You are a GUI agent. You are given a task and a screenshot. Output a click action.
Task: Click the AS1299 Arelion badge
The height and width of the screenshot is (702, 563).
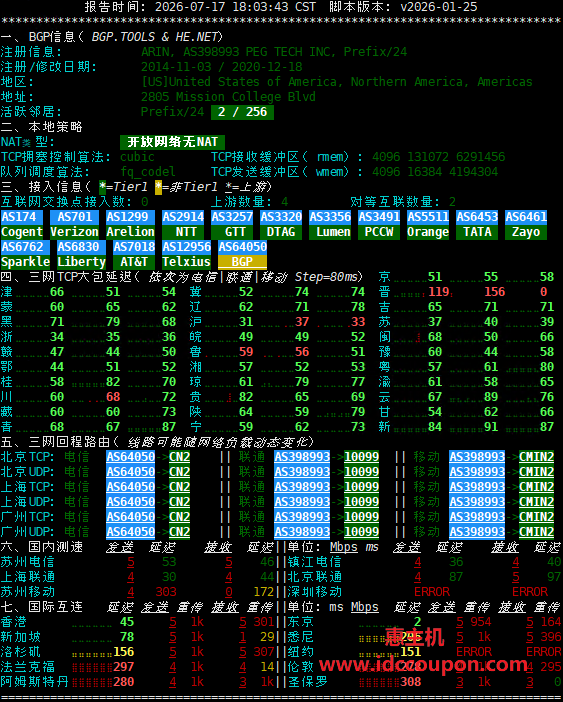click(x=130, y=225)
